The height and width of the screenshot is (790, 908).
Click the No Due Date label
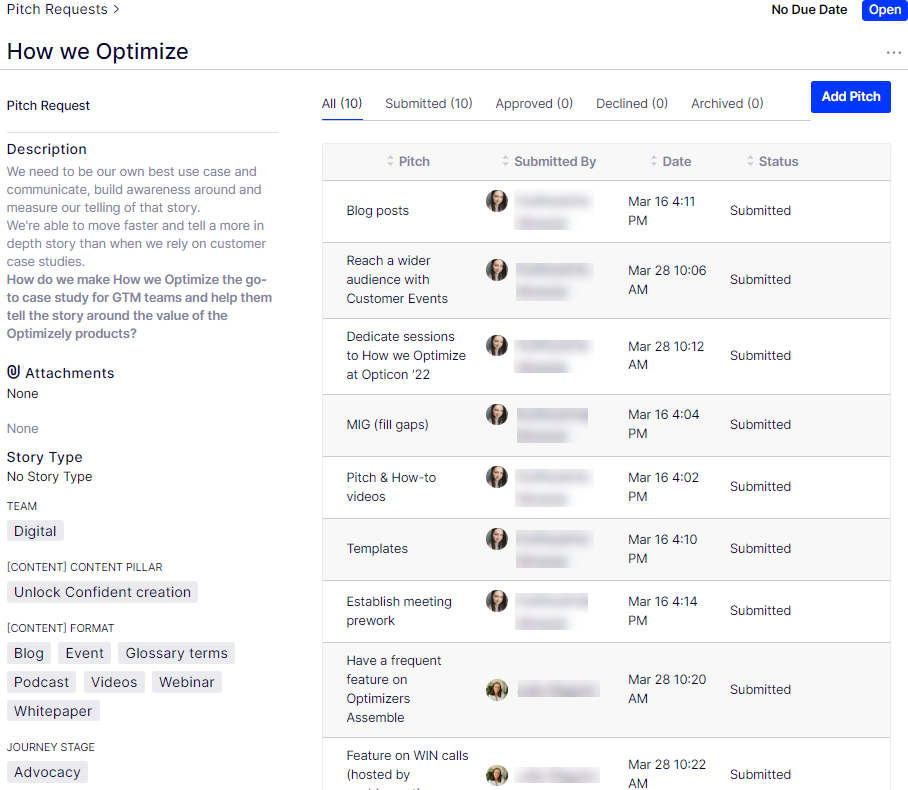coord(809,10)
